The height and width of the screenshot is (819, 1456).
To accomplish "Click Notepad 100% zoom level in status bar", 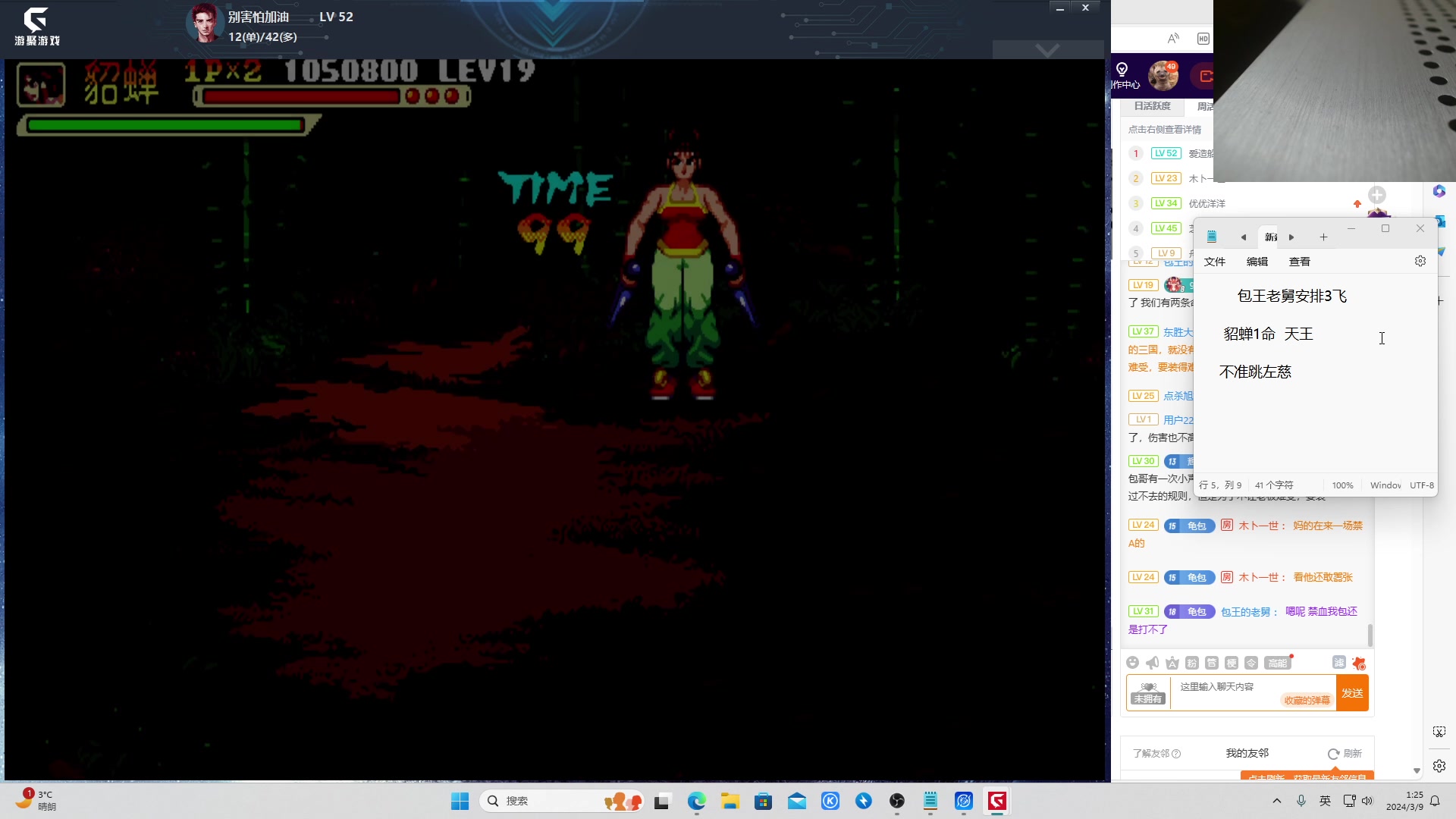I will (1342, 485).
